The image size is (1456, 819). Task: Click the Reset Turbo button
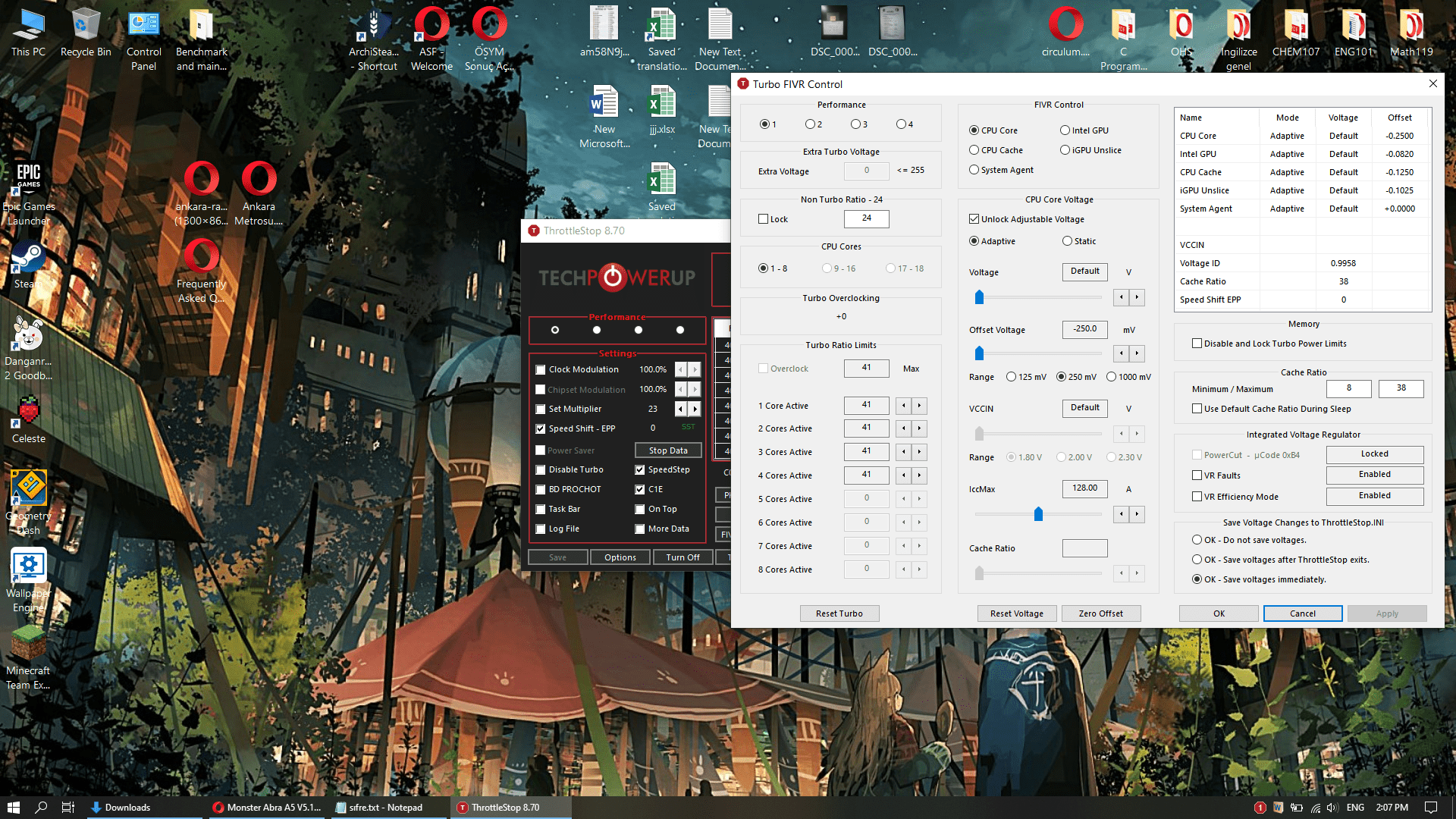click(x=839, y=613)
